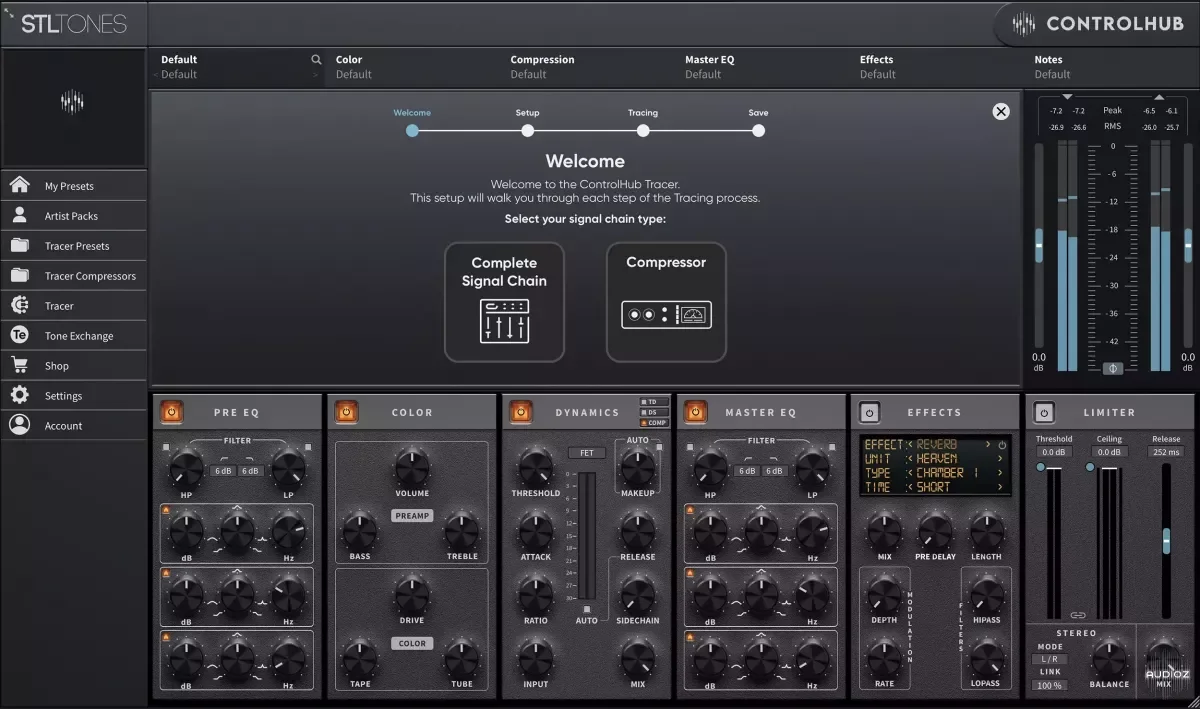
Task: Click the Tone Exchange Te icon
Action: click(19, 336)
